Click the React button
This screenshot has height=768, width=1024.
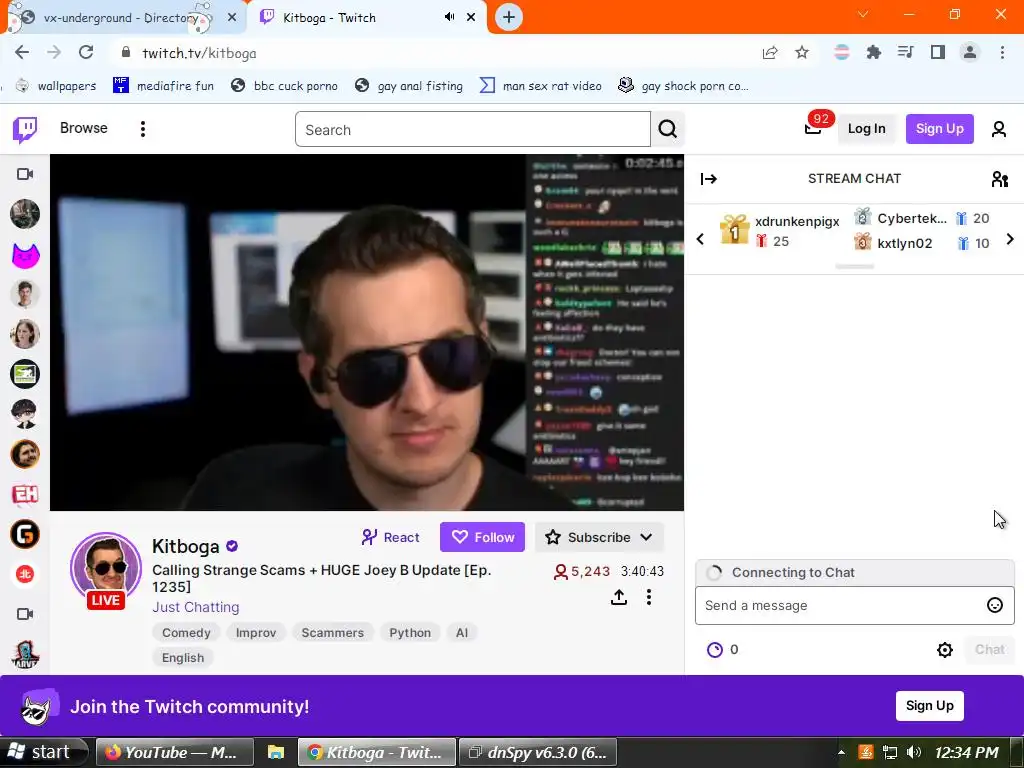391,537
